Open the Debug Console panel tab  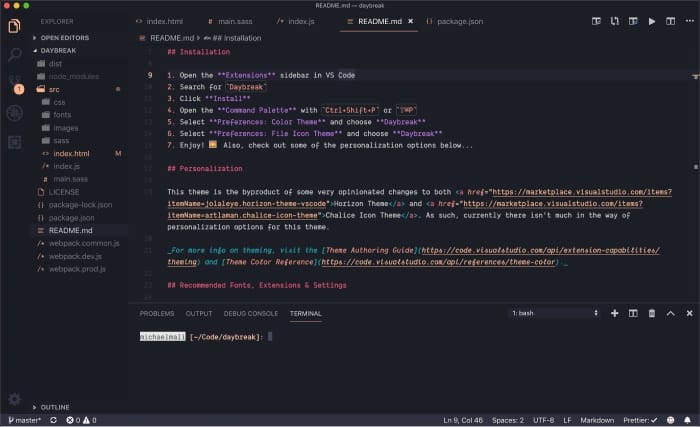(250, 314)
